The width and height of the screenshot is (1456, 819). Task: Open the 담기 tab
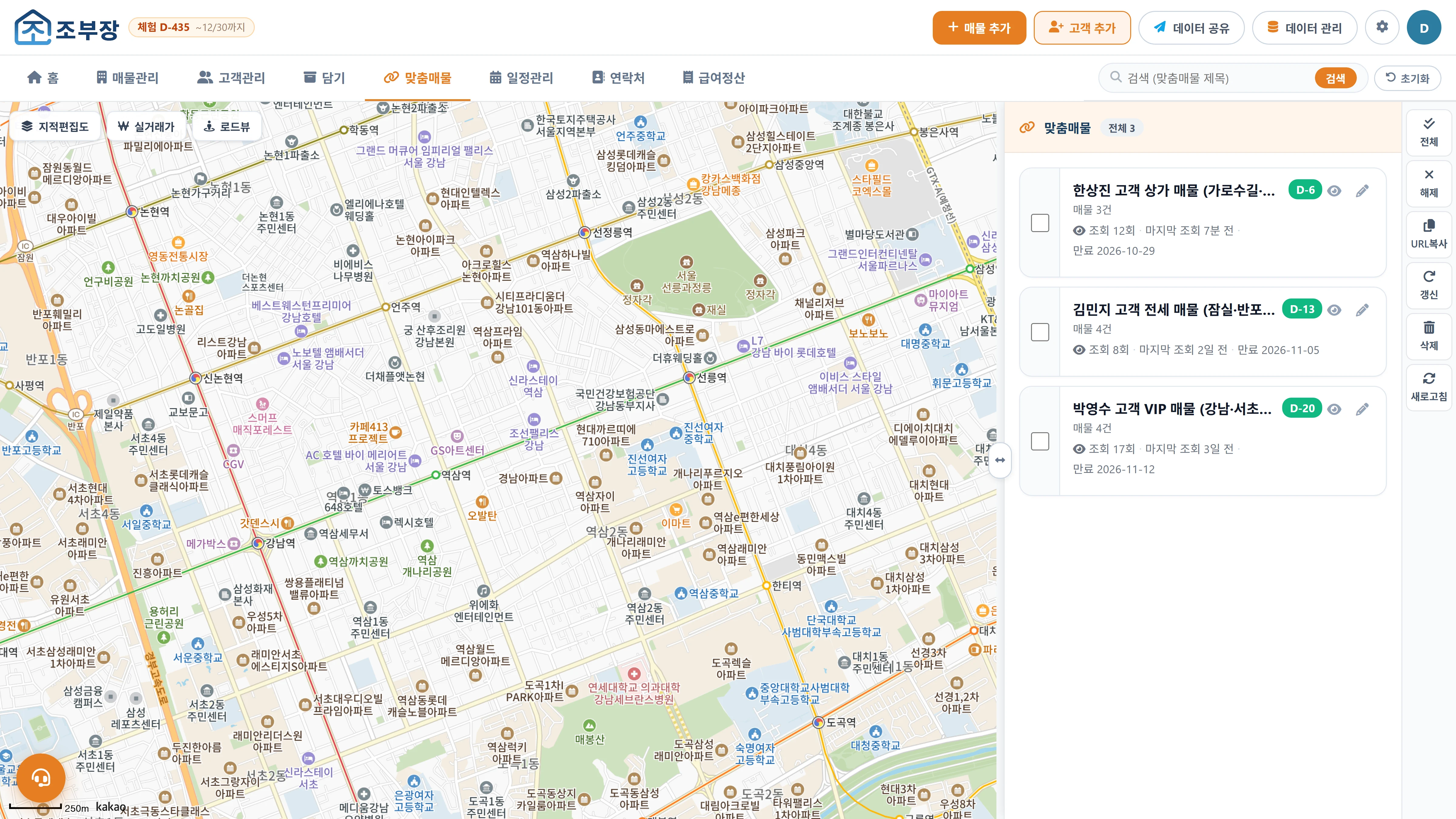(x=325, y=78)
